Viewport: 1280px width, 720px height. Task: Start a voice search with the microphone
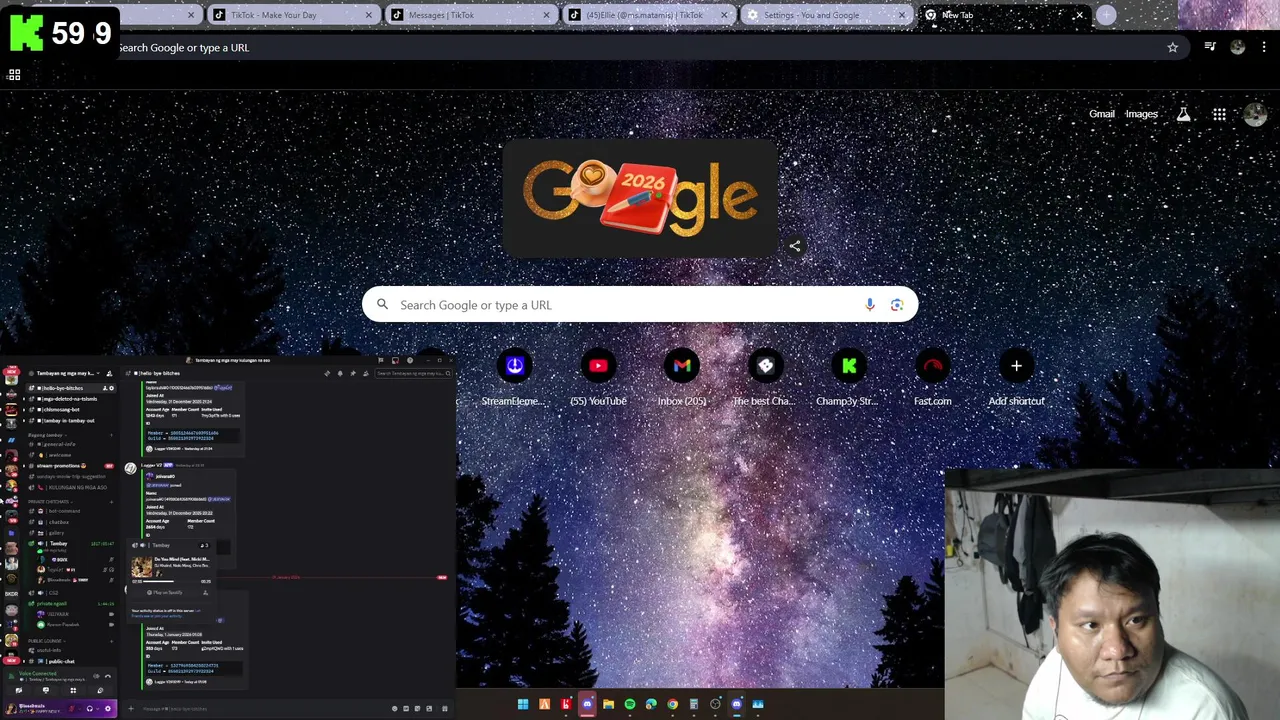click(x=869, y=305)
